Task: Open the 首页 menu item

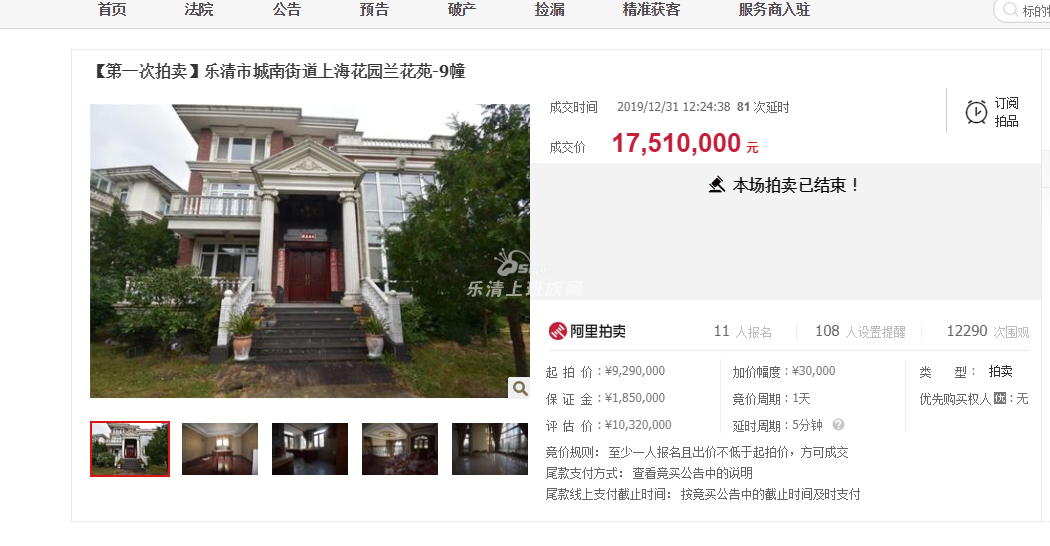Action: pos(112,10)
